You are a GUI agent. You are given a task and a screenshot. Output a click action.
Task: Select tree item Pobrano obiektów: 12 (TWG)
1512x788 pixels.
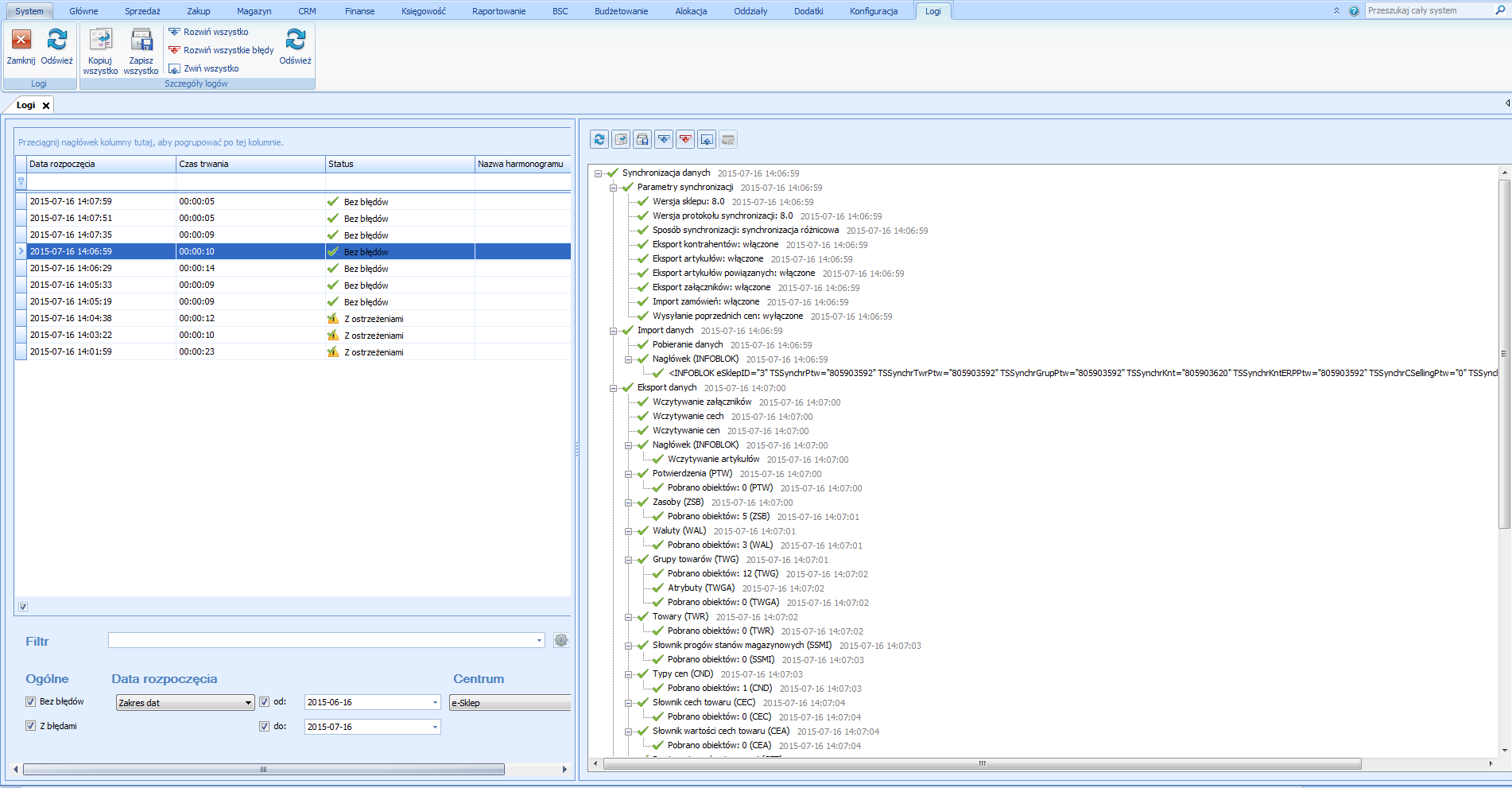click(x=723, y=574)
